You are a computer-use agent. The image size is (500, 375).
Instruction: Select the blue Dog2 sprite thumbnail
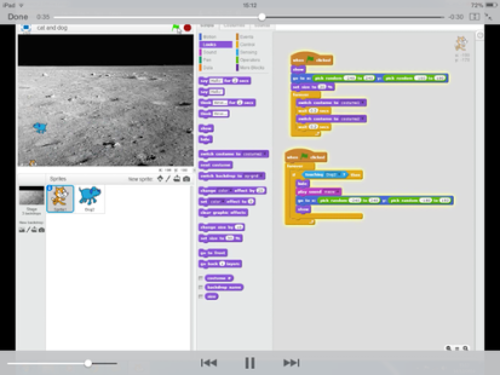pyautogui.click(x=90, y=199)
